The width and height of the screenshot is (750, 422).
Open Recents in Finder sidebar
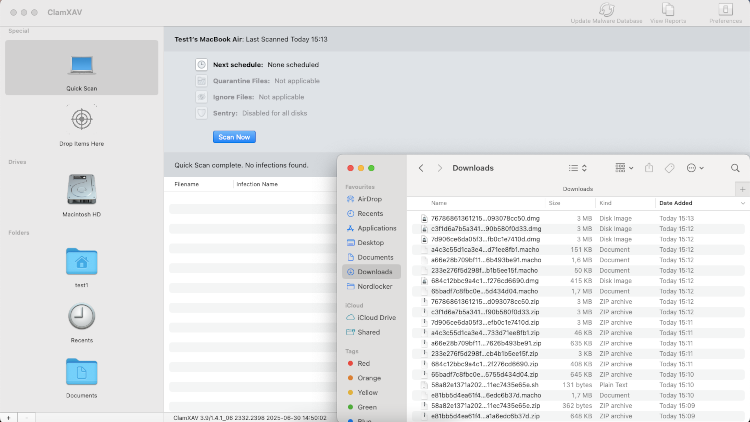[x=371, y=213]
